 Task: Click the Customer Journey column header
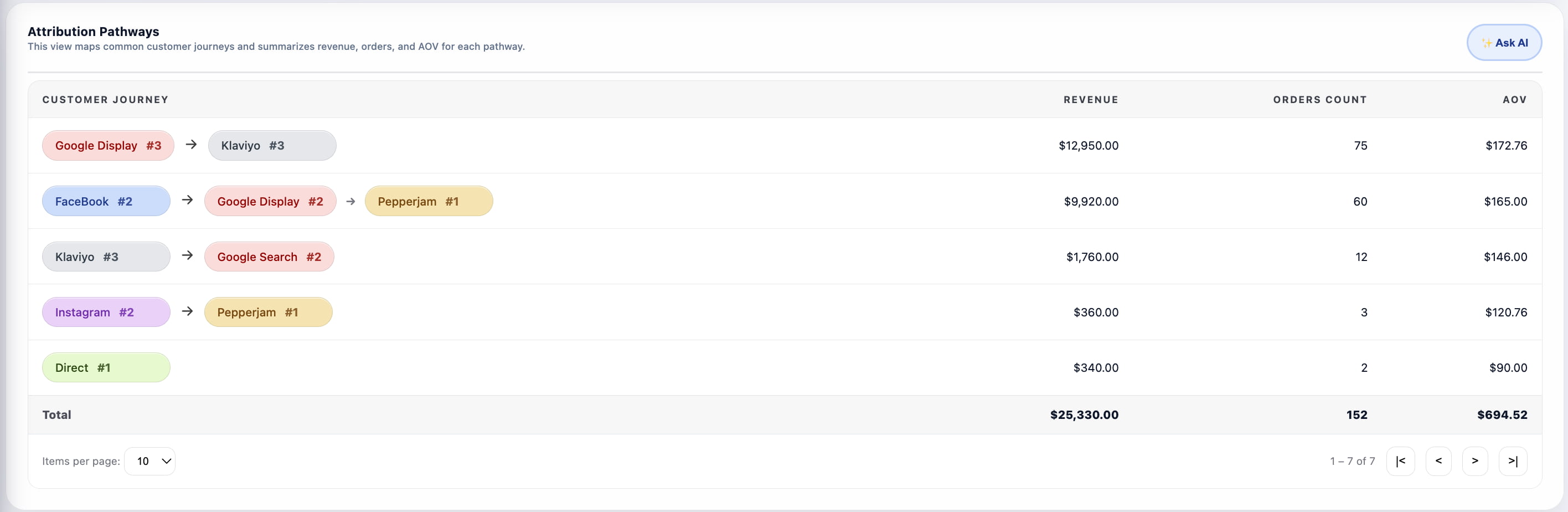click(x=105, y=100)
